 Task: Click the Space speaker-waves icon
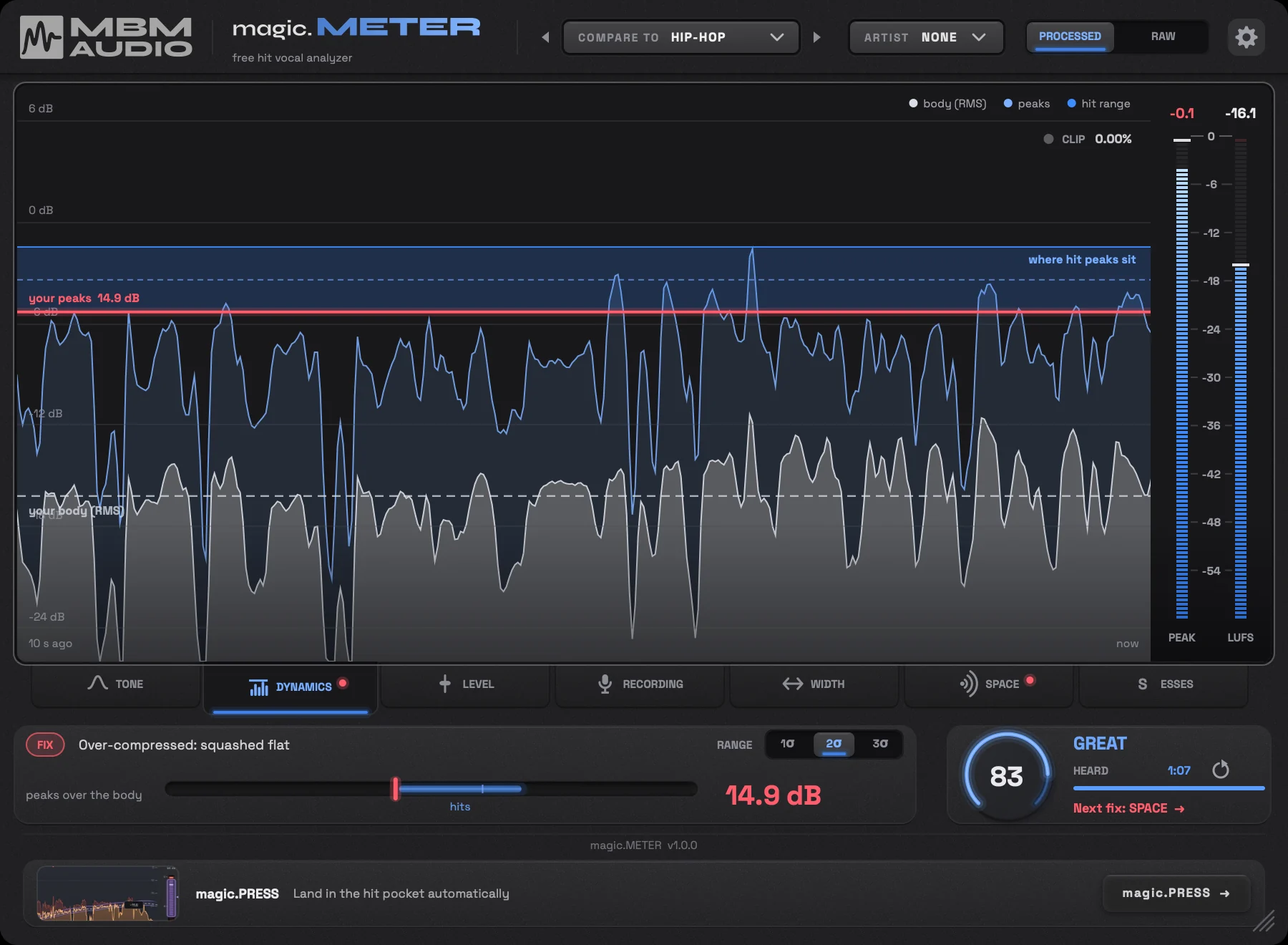[968, 684]
